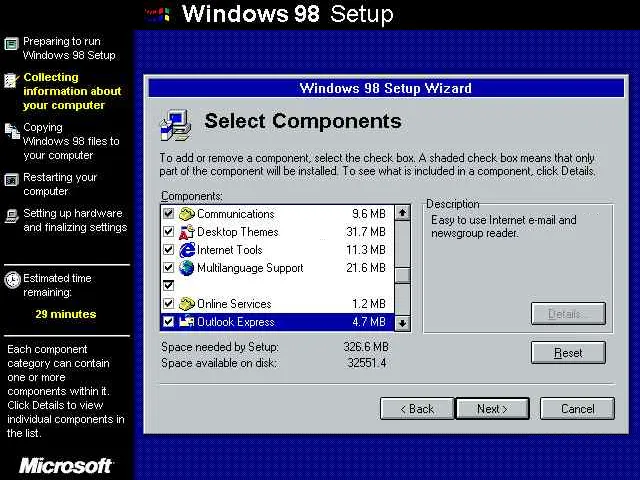Screen dimensions: 640x480
Task: Click the Space available on disk label
Action: [218, 363]
